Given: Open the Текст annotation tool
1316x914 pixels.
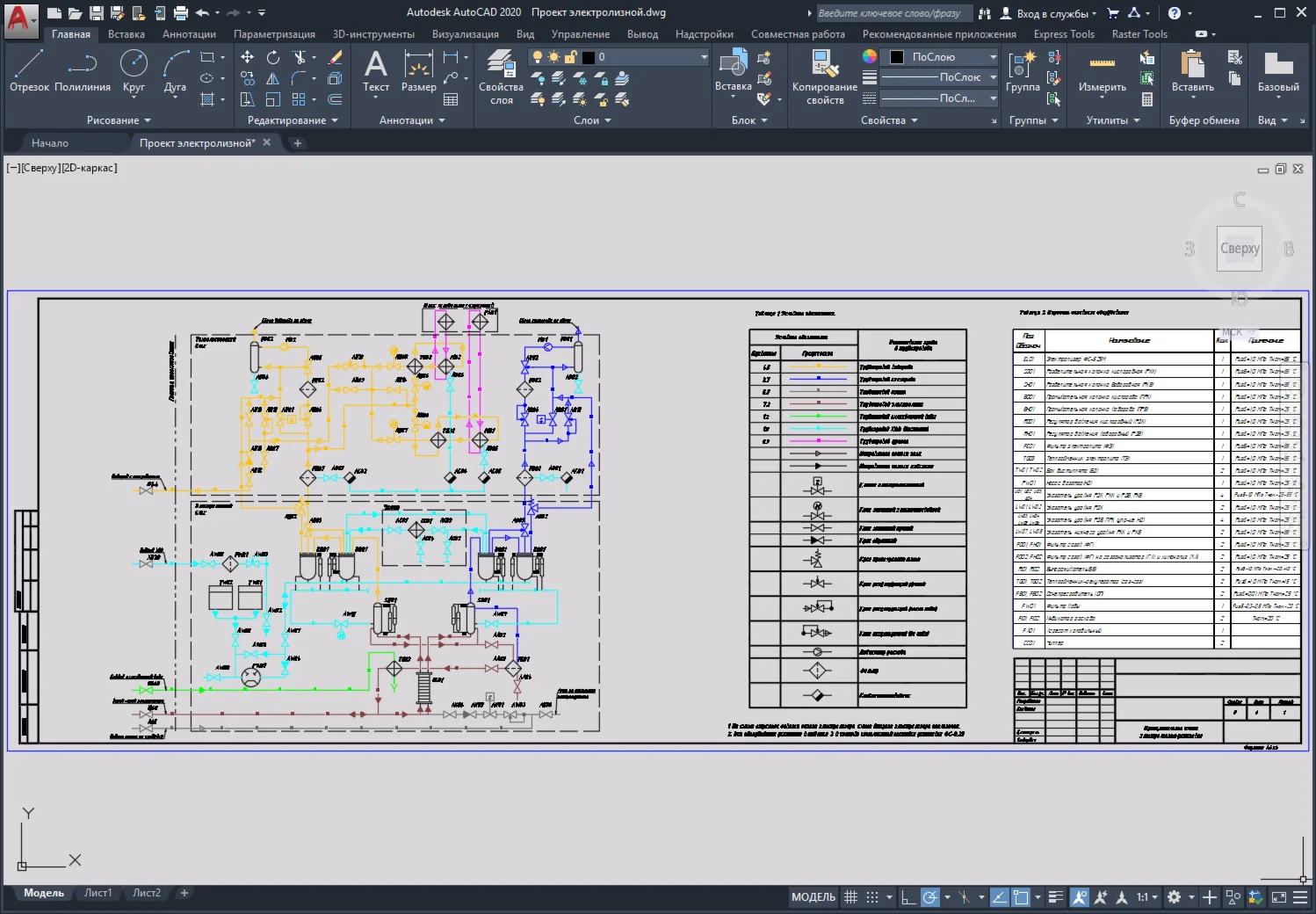Looking at the screenshot, I should (376, 70).
